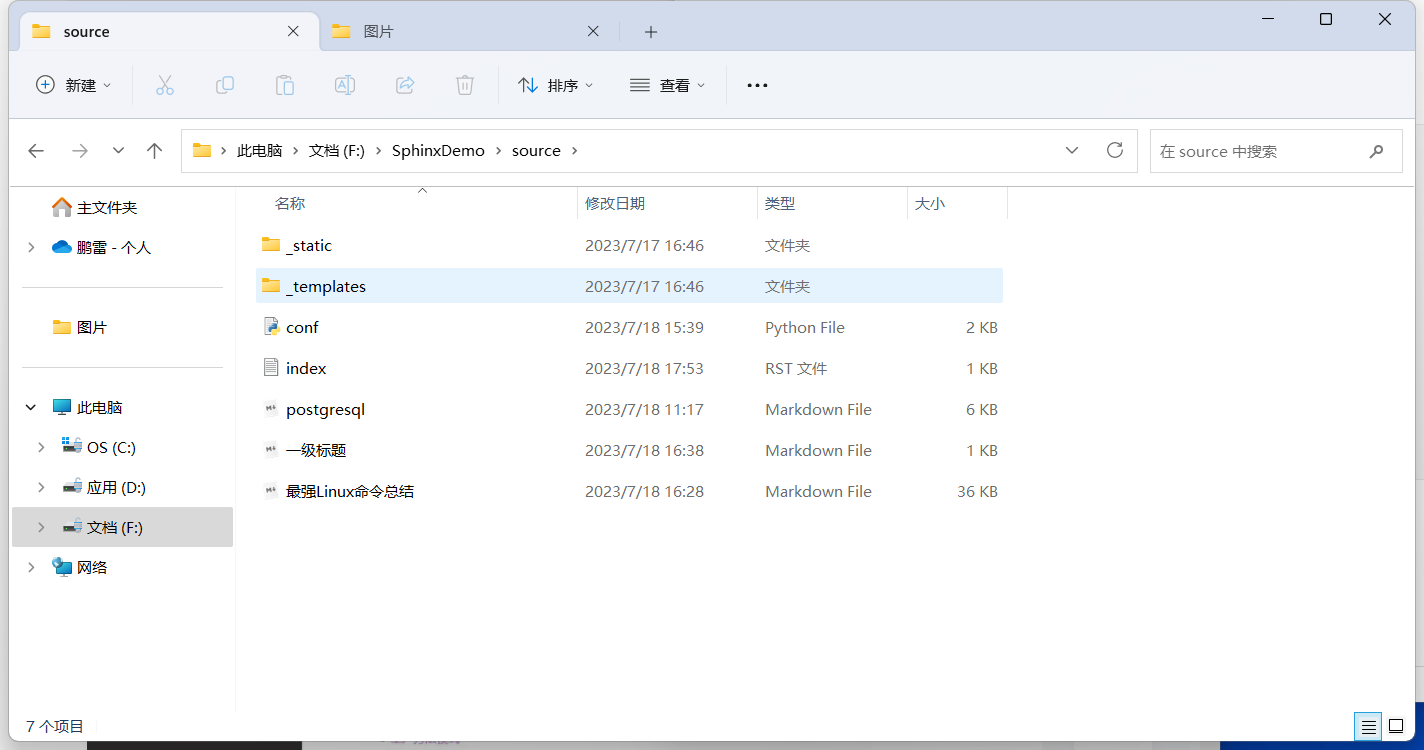Open the See more ellipsis menu
Viewport: 1424px width, 750px height.
757,86
